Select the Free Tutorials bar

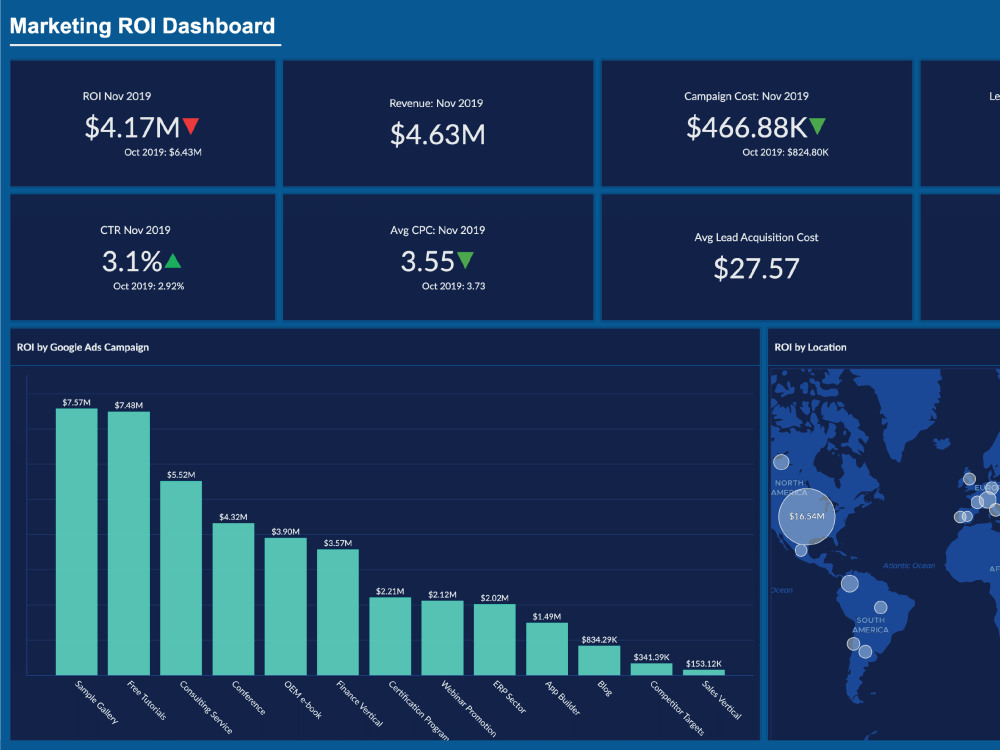[131, 545]
